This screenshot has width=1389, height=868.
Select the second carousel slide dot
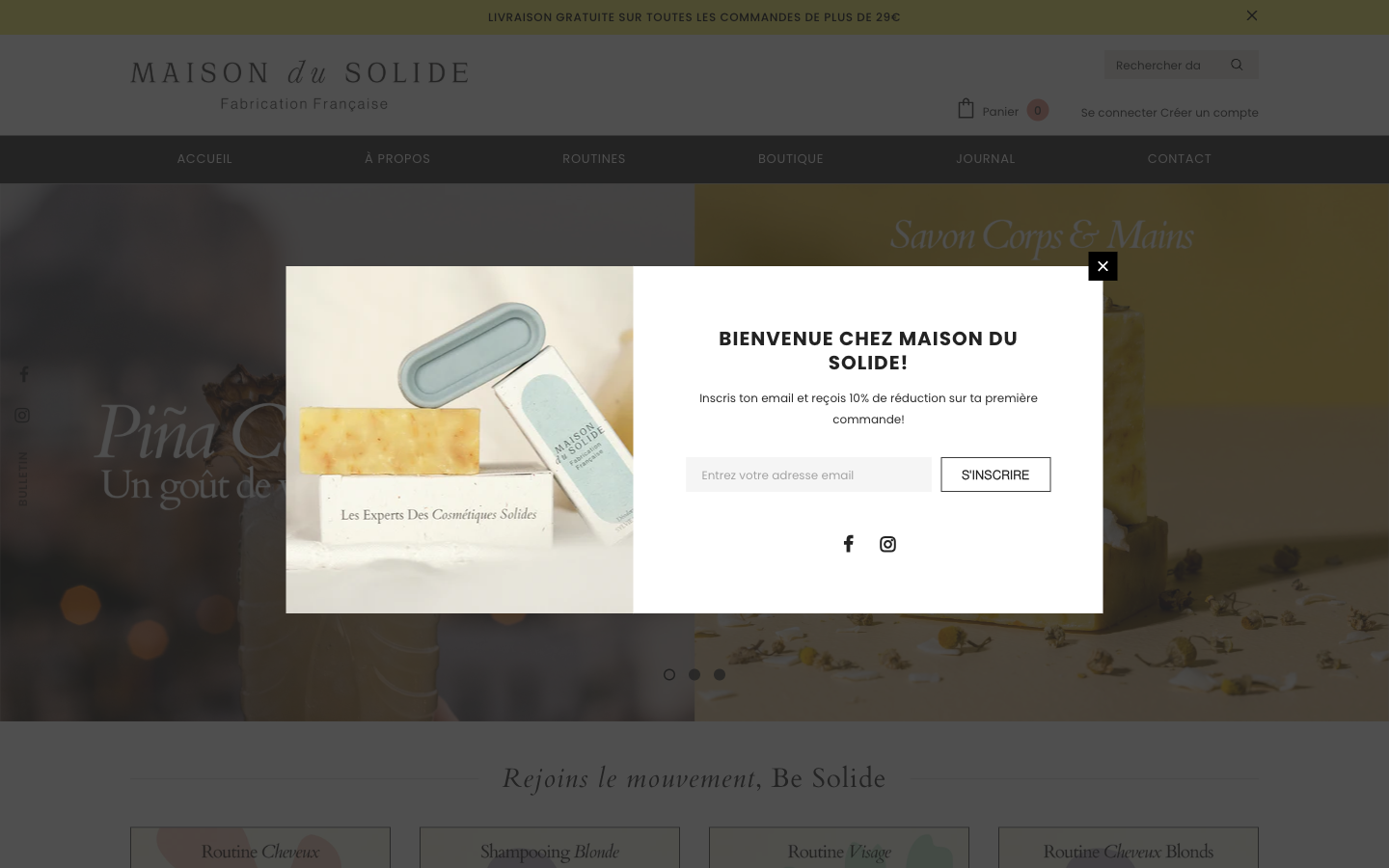(x=694, y=674)
